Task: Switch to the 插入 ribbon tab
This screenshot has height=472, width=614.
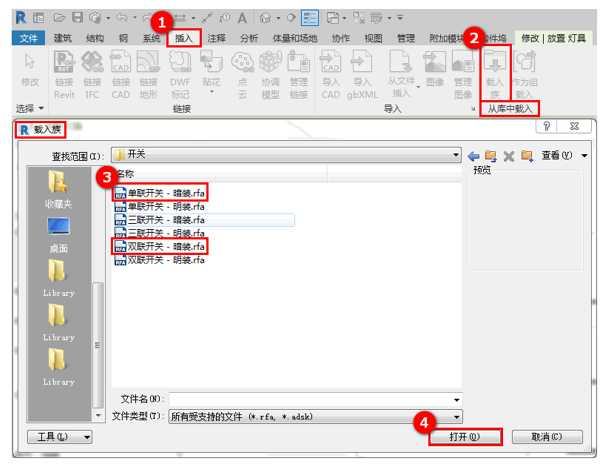Action: pyautogui.click(x=183, y=38)
